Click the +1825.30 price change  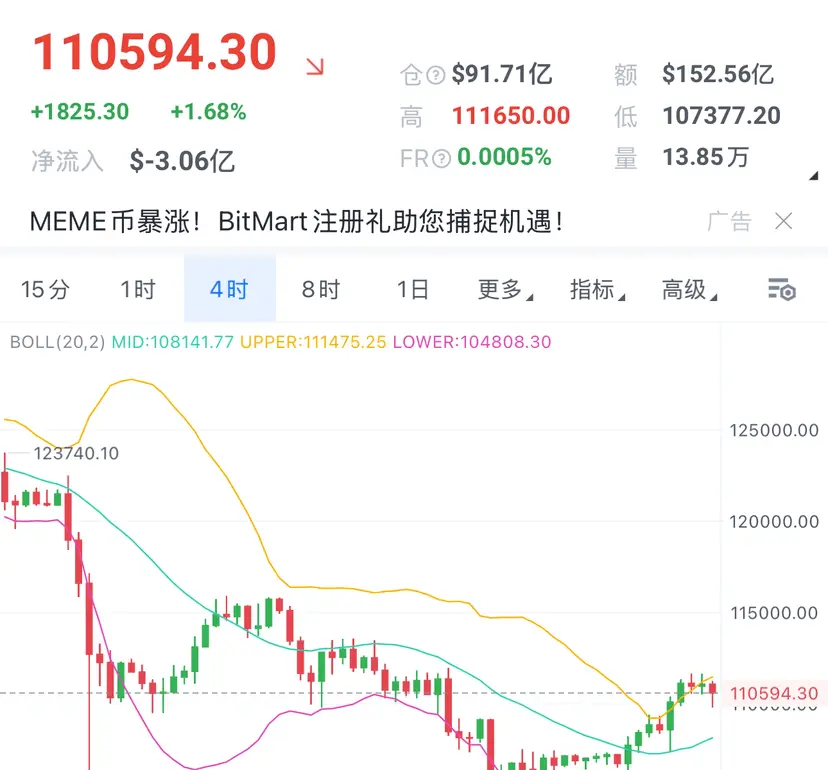(80, 111)
